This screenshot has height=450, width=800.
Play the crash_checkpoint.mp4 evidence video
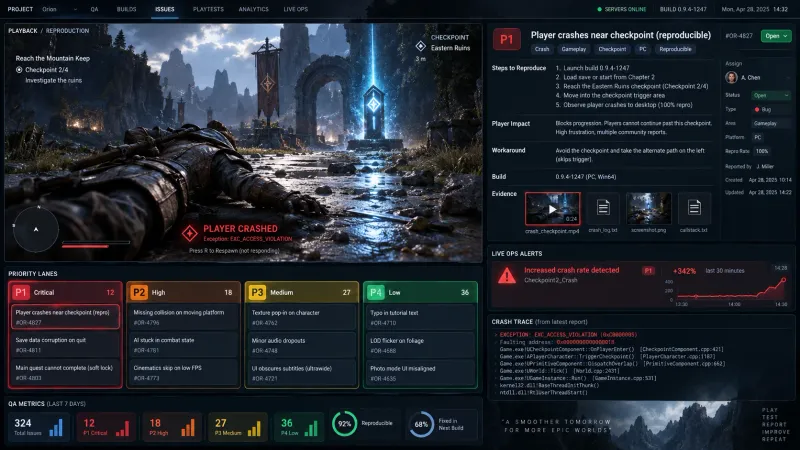(552, 209)
